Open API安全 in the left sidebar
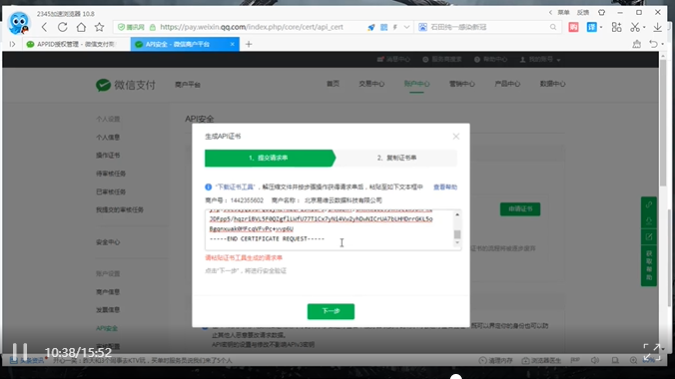Screen dimensions: 675x379 (x=107, y=328)
